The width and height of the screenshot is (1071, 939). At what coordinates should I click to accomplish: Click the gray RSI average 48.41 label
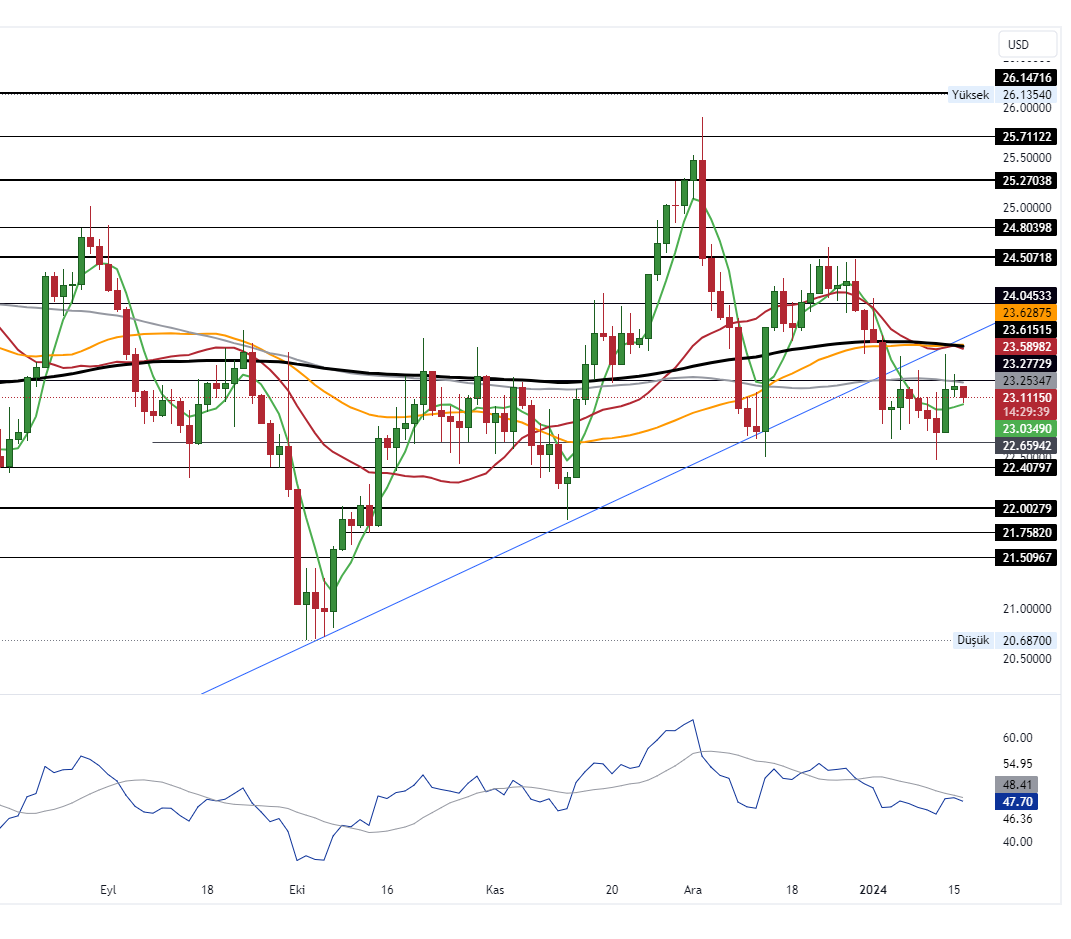point(1017,785)
